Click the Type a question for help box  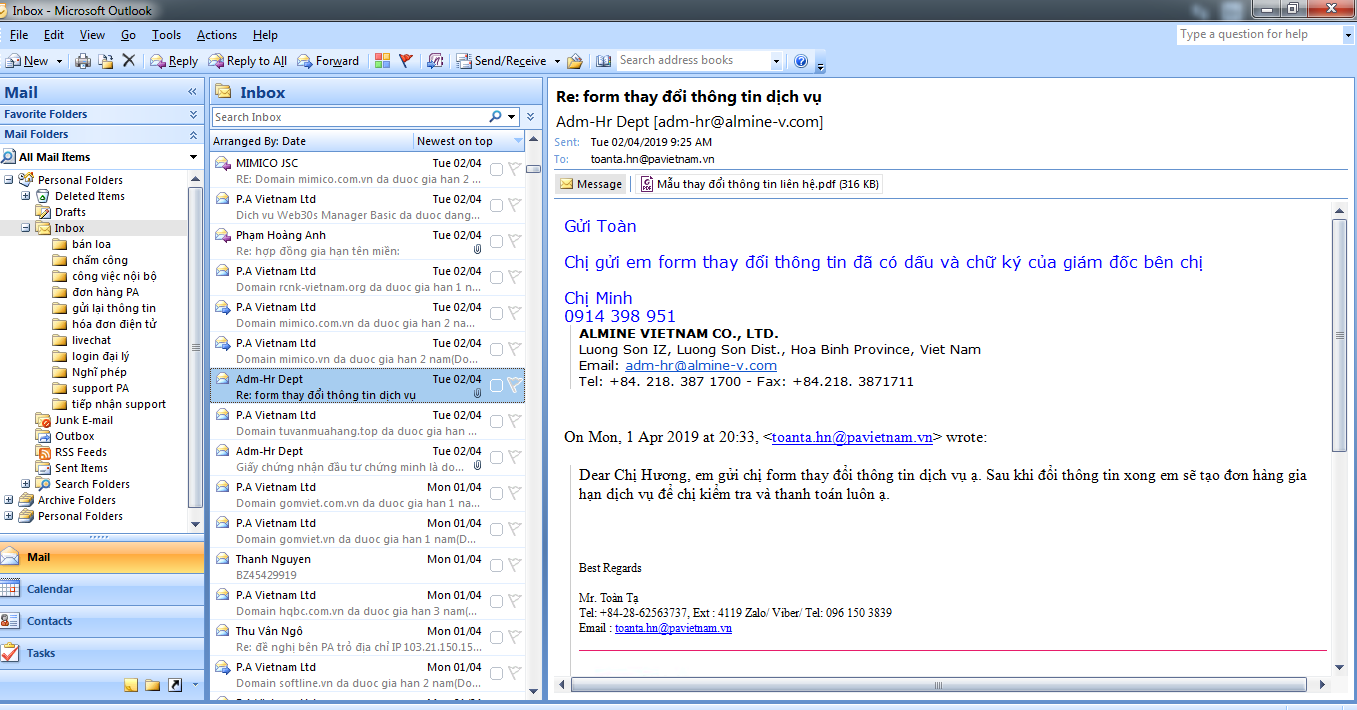pyautogui.click(x=1259, y=35)
